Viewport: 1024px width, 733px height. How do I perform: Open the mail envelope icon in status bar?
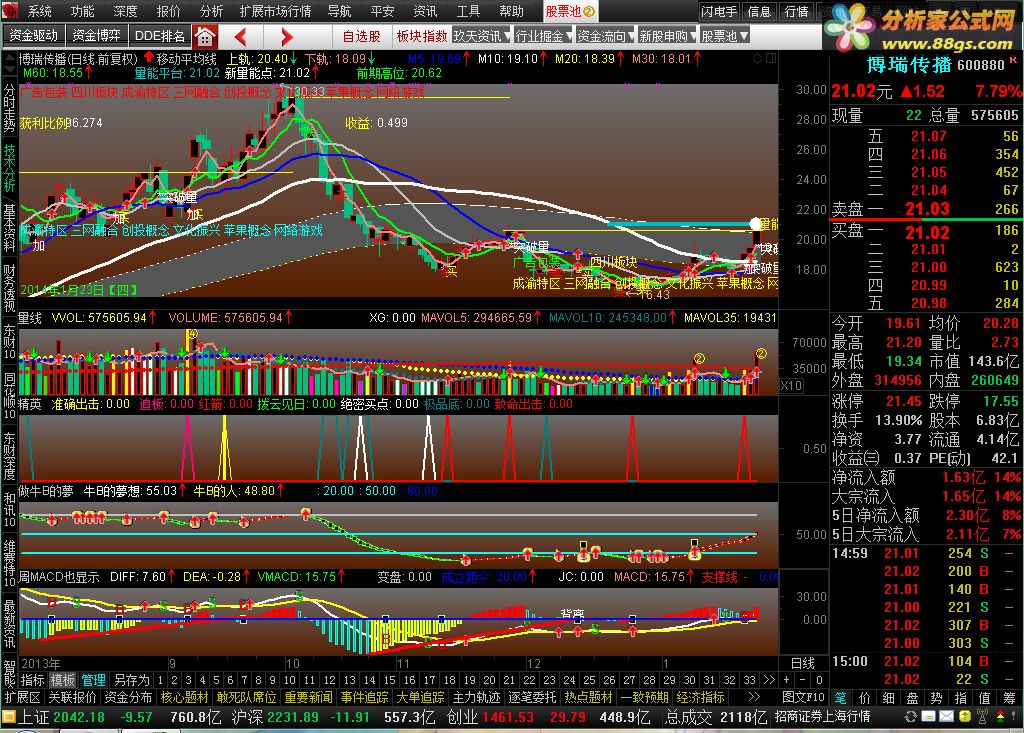[x=946, y=717]
